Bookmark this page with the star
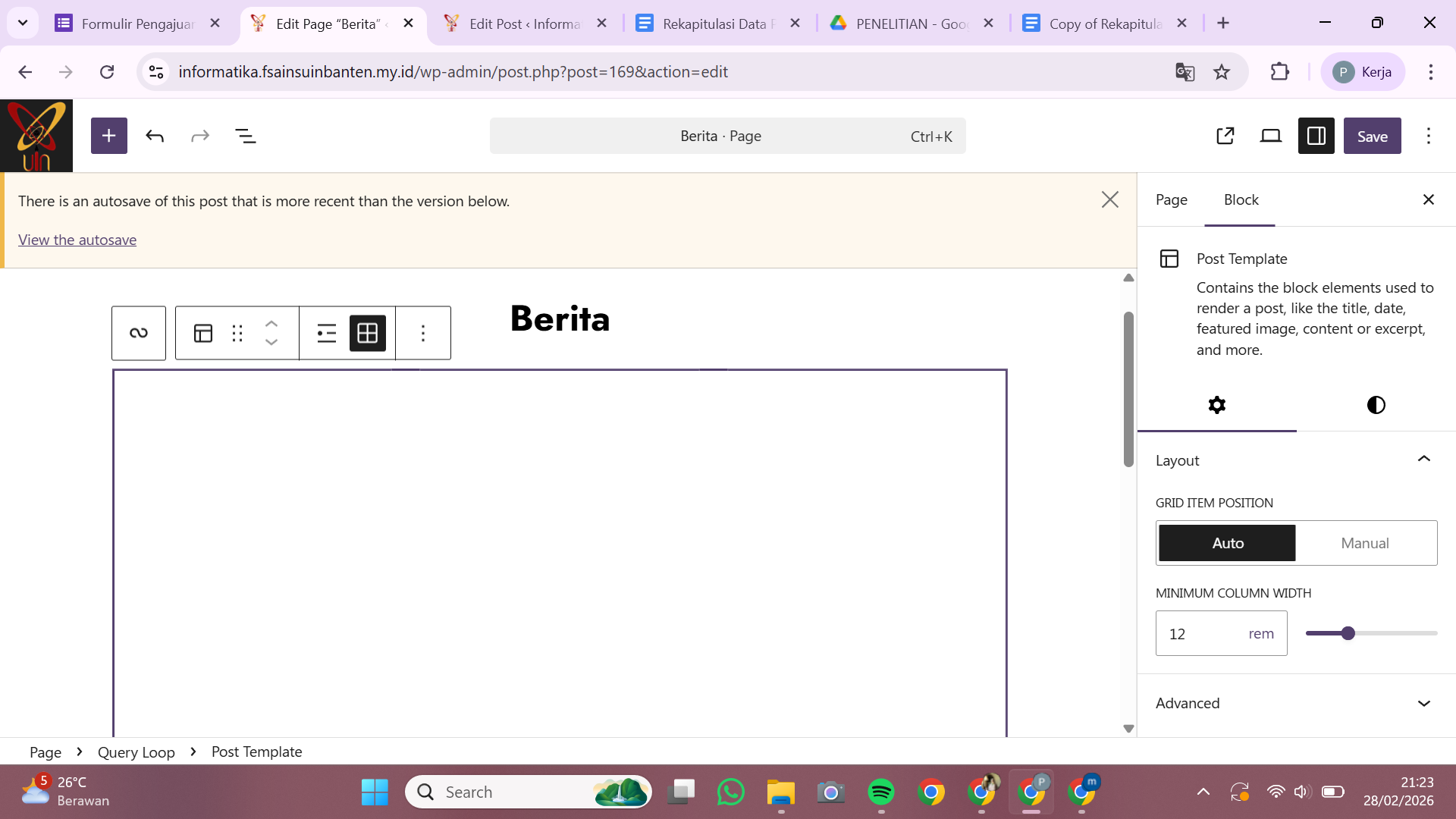The height and width of the screenshot is (819, 1456). tap(1222, 72)
